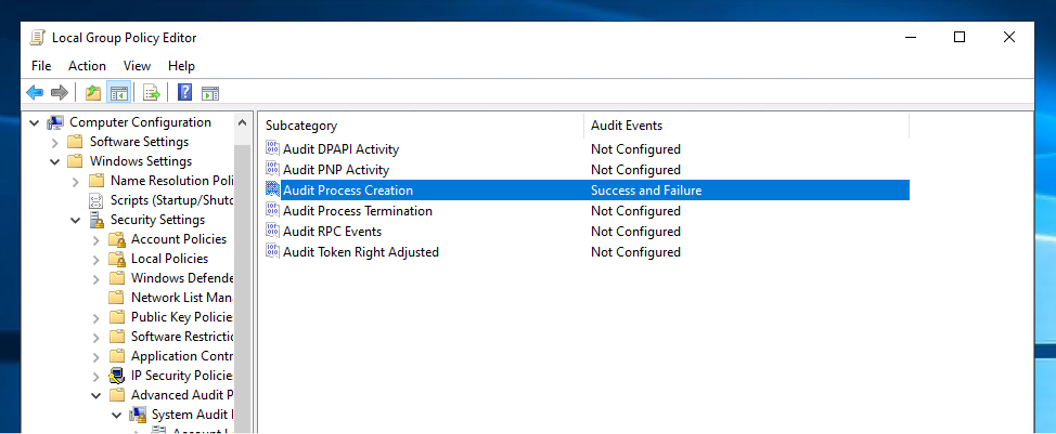
Task: Click Not Configured value for Audit DPAPI Activity
Action: 636,149
